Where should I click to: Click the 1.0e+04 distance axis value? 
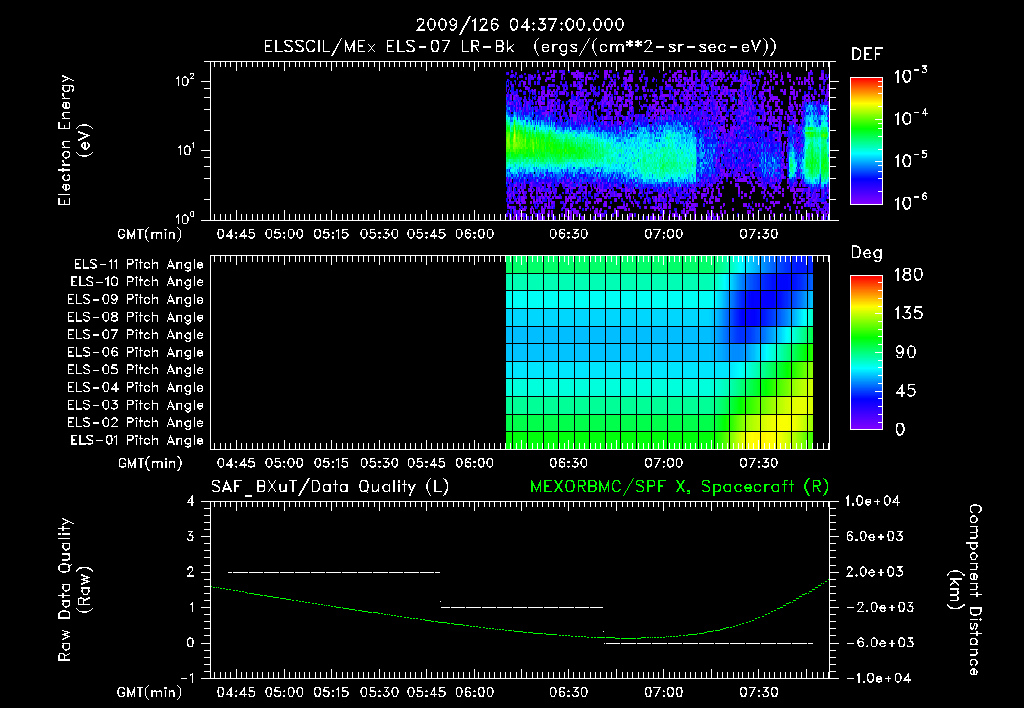(872, 501)
